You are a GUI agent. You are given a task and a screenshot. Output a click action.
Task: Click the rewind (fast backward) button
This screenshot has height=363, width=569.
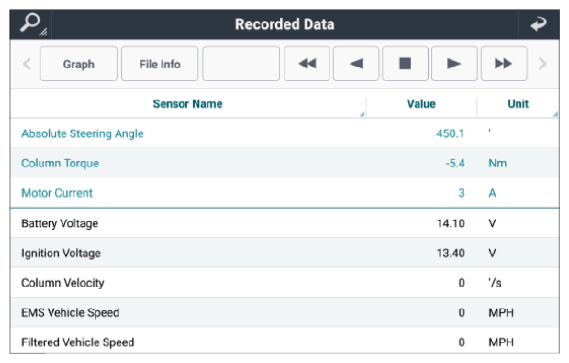307,64
